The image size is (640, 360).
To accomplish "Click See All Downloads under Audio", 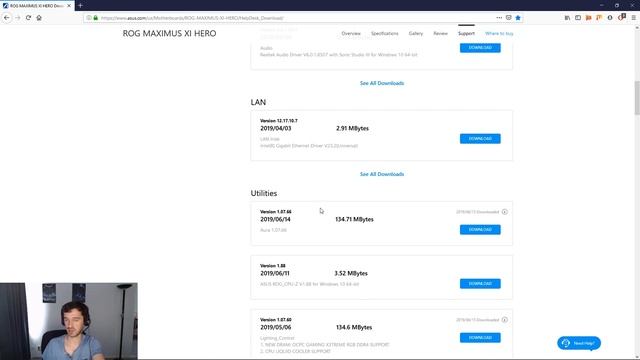I will (382, 83).
